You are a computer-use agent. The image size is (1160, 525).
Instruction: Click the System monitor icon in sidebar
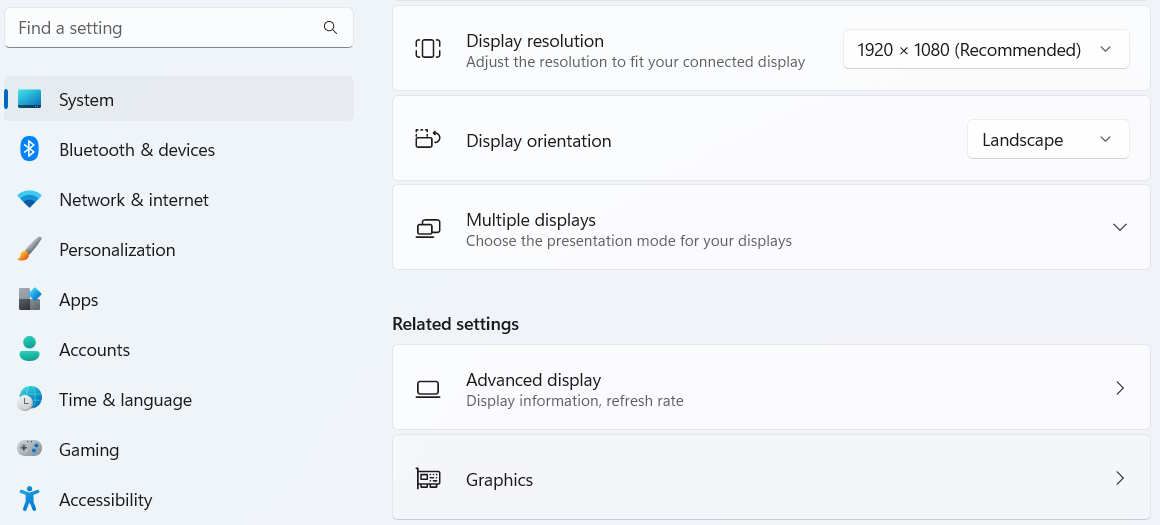(x=30, y=100)
